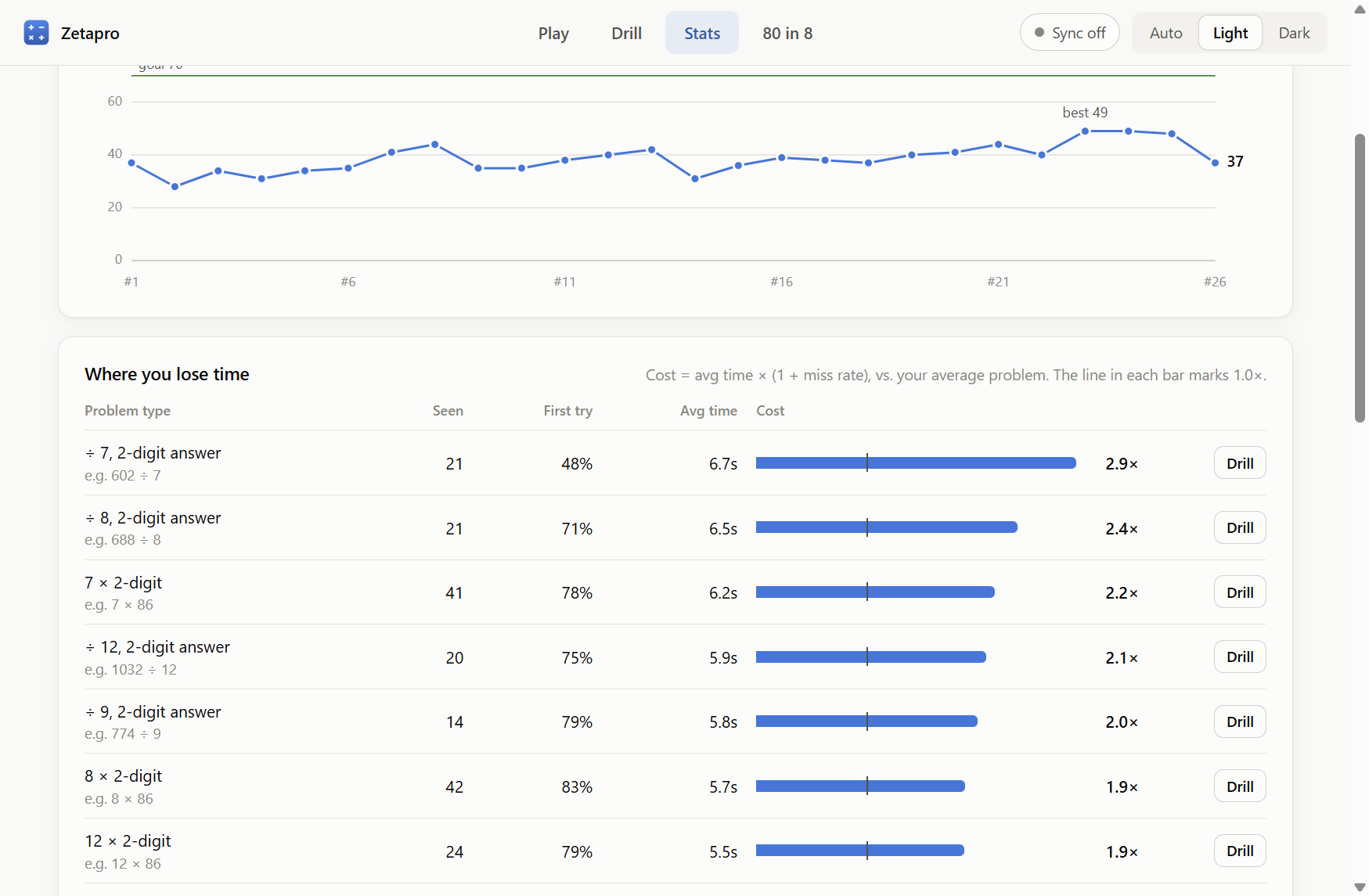
Task: Click the 2.2× cost bar
Action: [875, 592]
